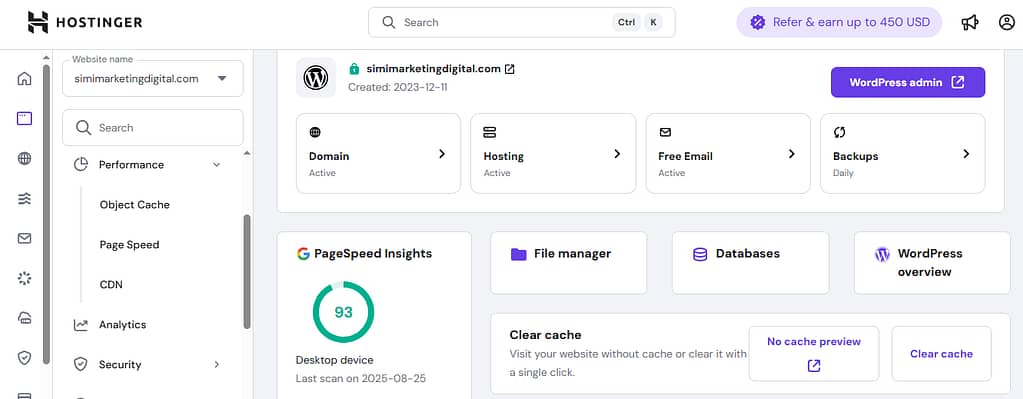The image size is (1023, 399).
Task: Open Analytics in the sidebar
Action: click(x=122, y=325)
